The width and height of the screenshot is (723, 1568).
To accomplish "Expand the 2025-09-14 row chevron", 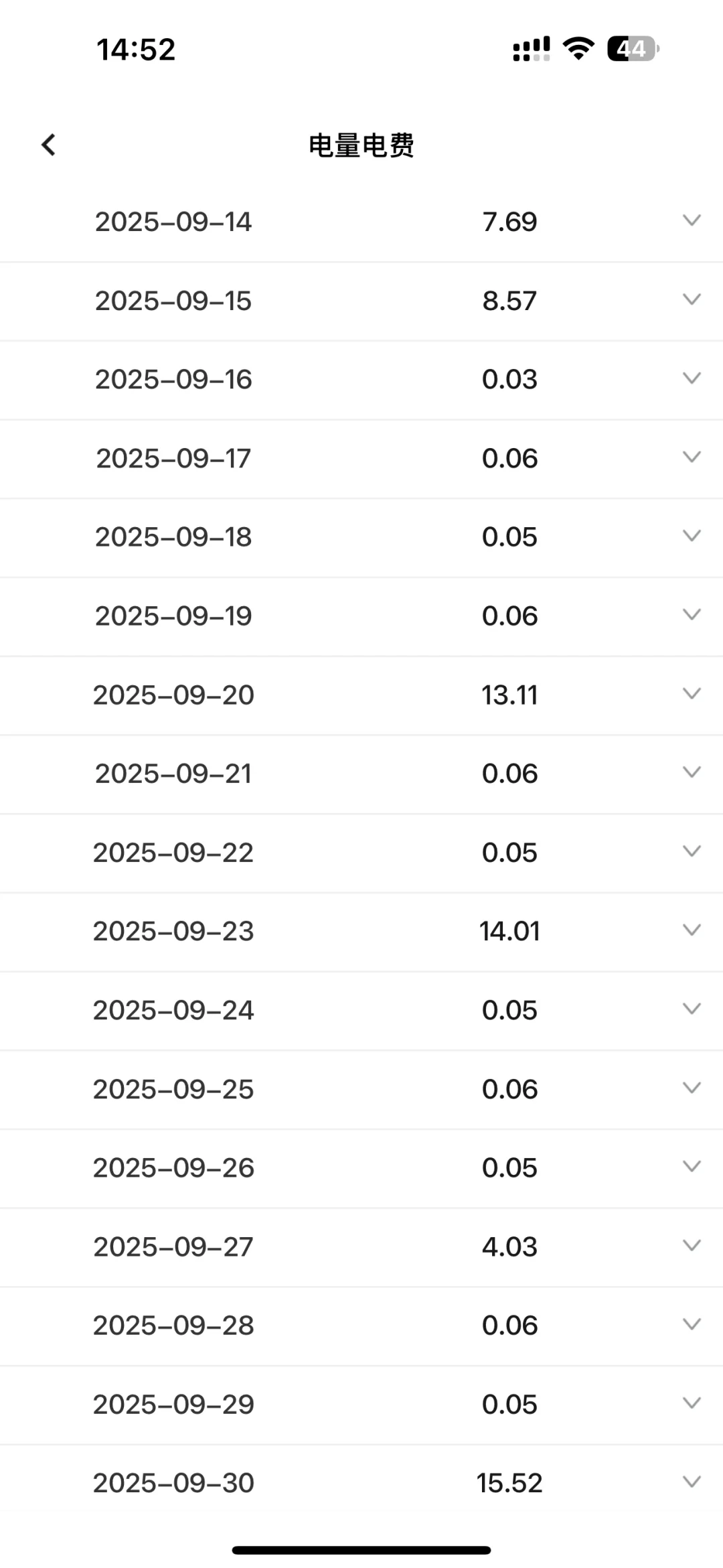I will [692, 220].
